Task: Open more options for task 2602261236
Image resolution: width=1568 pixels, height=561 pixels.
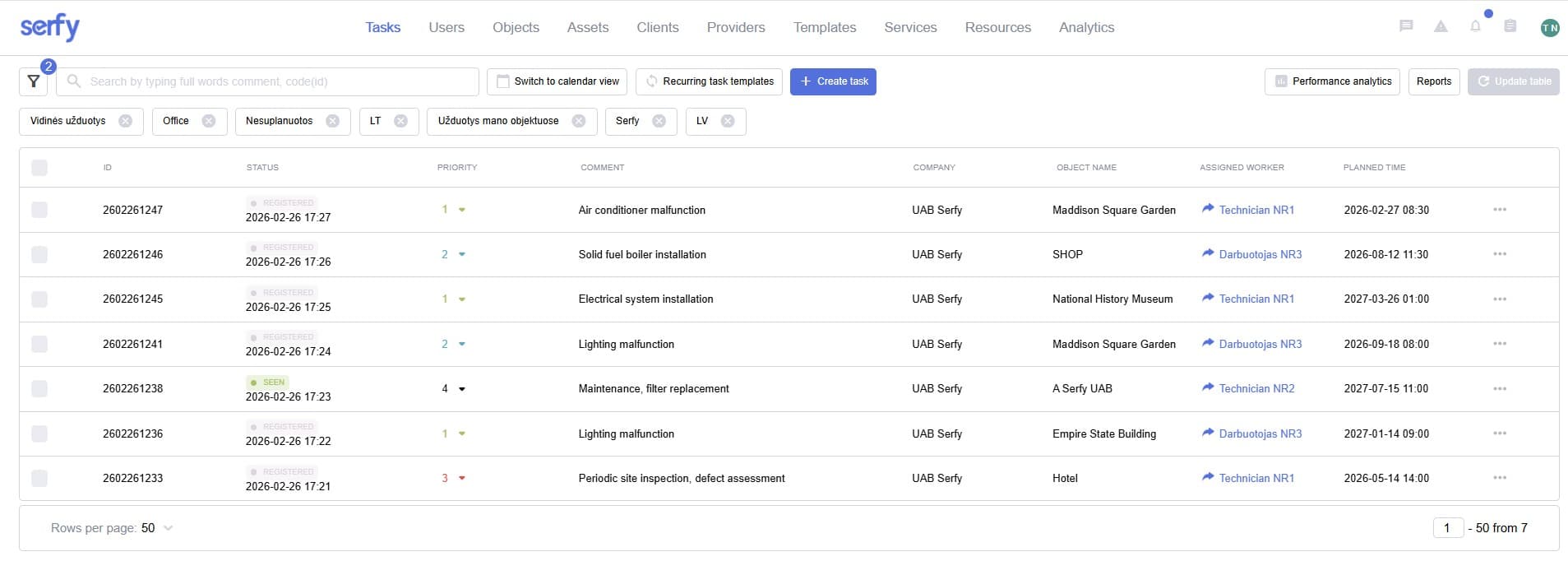Action: click(1500, 433)
